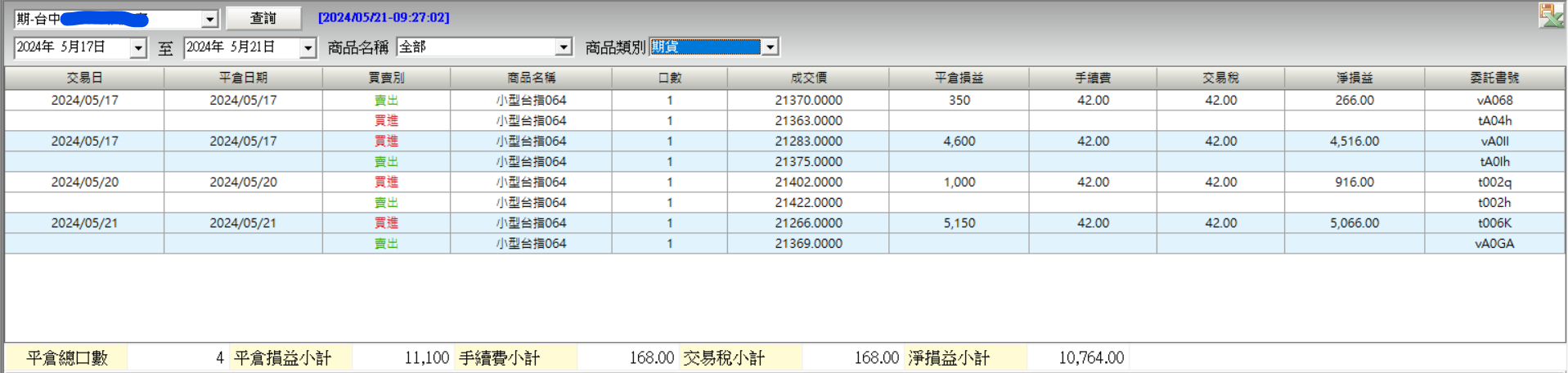Image resolution: width=1568 pixels, height=373 pixels.
Task: Click the Excel export icon
Action: click(1550, 16)
